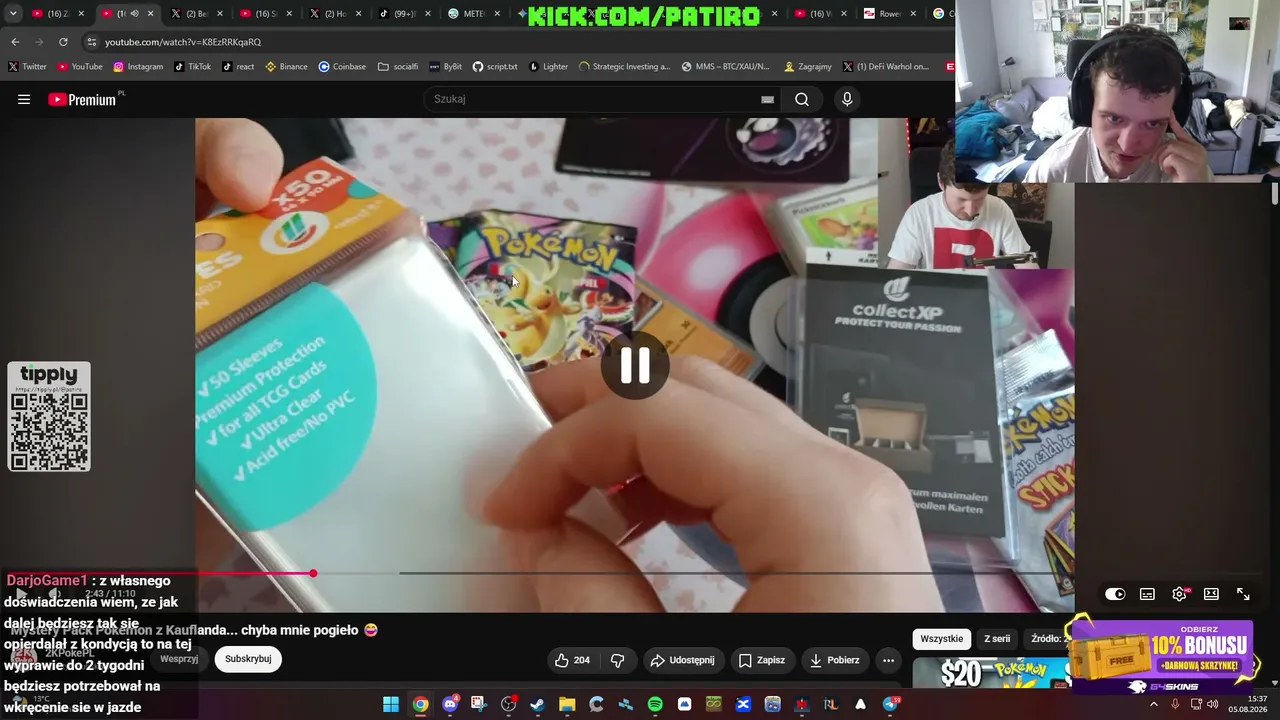Open the script.txt GitHub bookmark
Viewport: 1280px width, 720px height.
pyautogui.click(x=495, y=67)
